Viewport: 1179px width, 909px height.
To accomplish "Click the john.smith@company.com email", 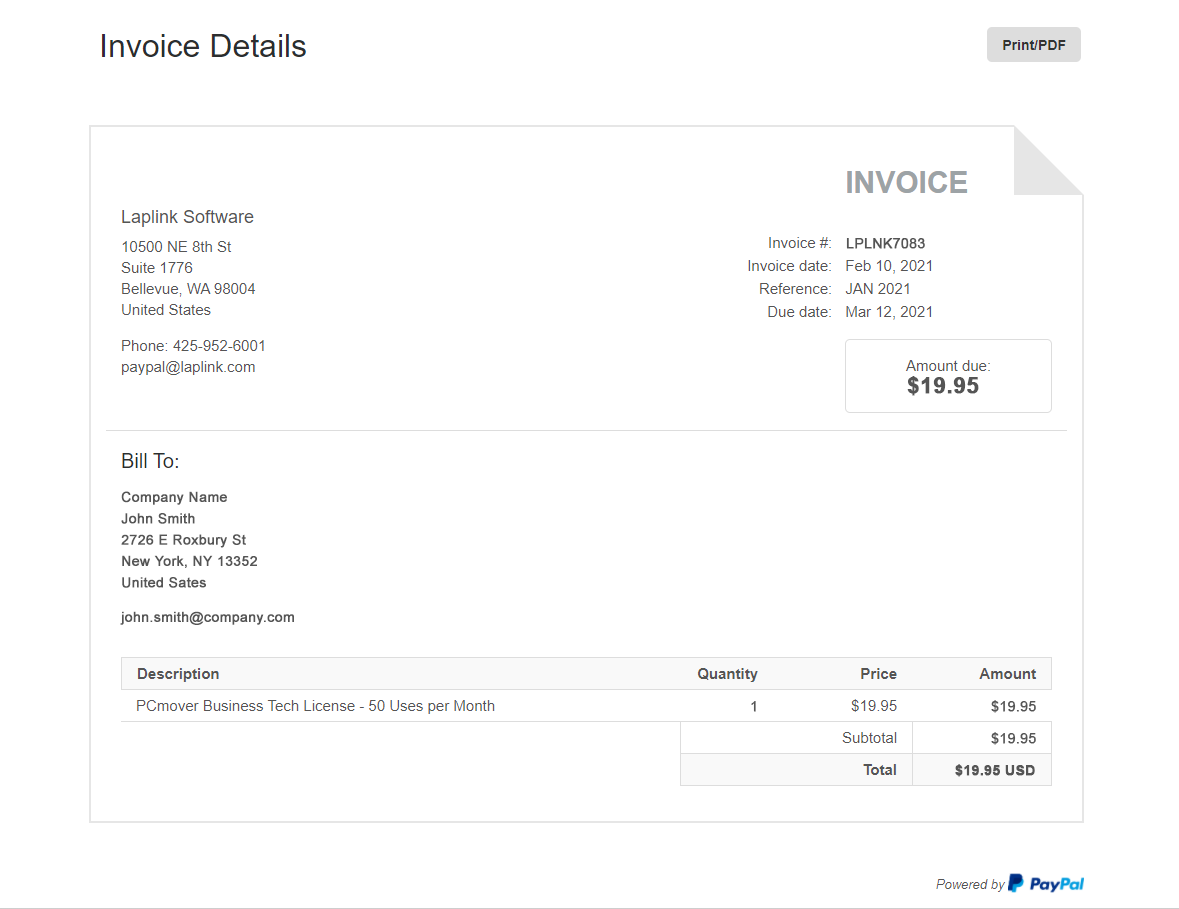I will 208,617.
